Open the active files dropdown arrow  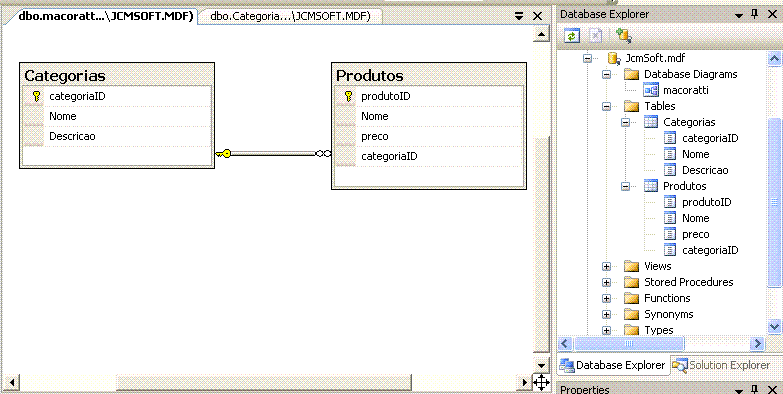[x=519, y=16]
